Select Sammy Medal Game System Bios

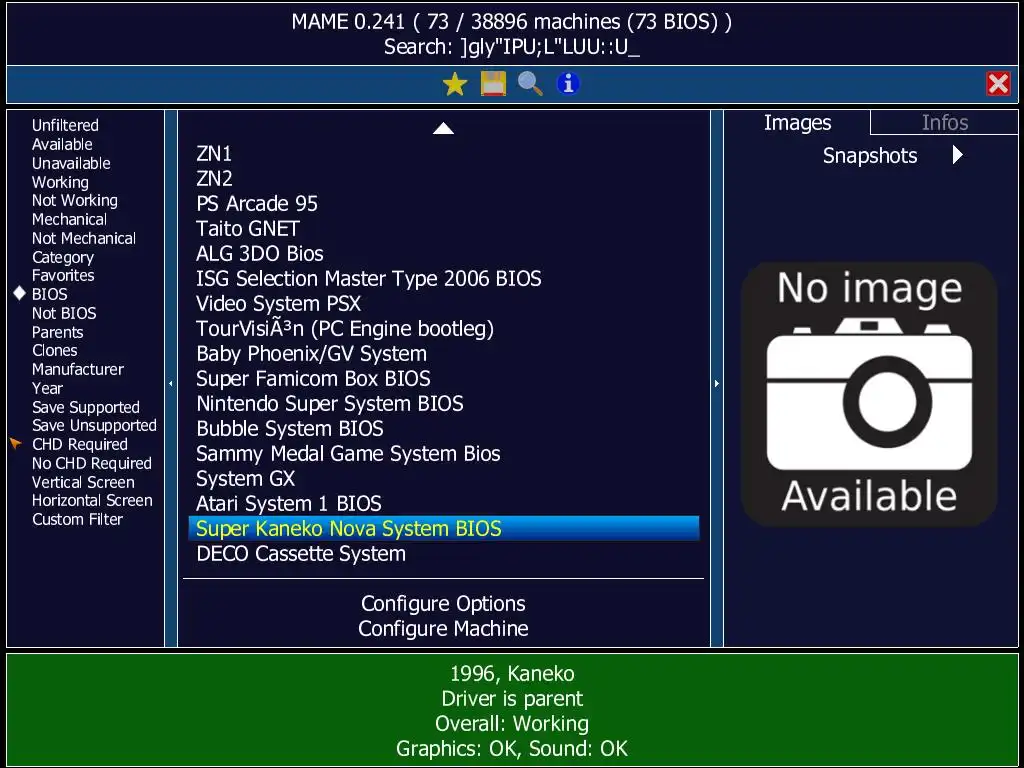(443, 454)
